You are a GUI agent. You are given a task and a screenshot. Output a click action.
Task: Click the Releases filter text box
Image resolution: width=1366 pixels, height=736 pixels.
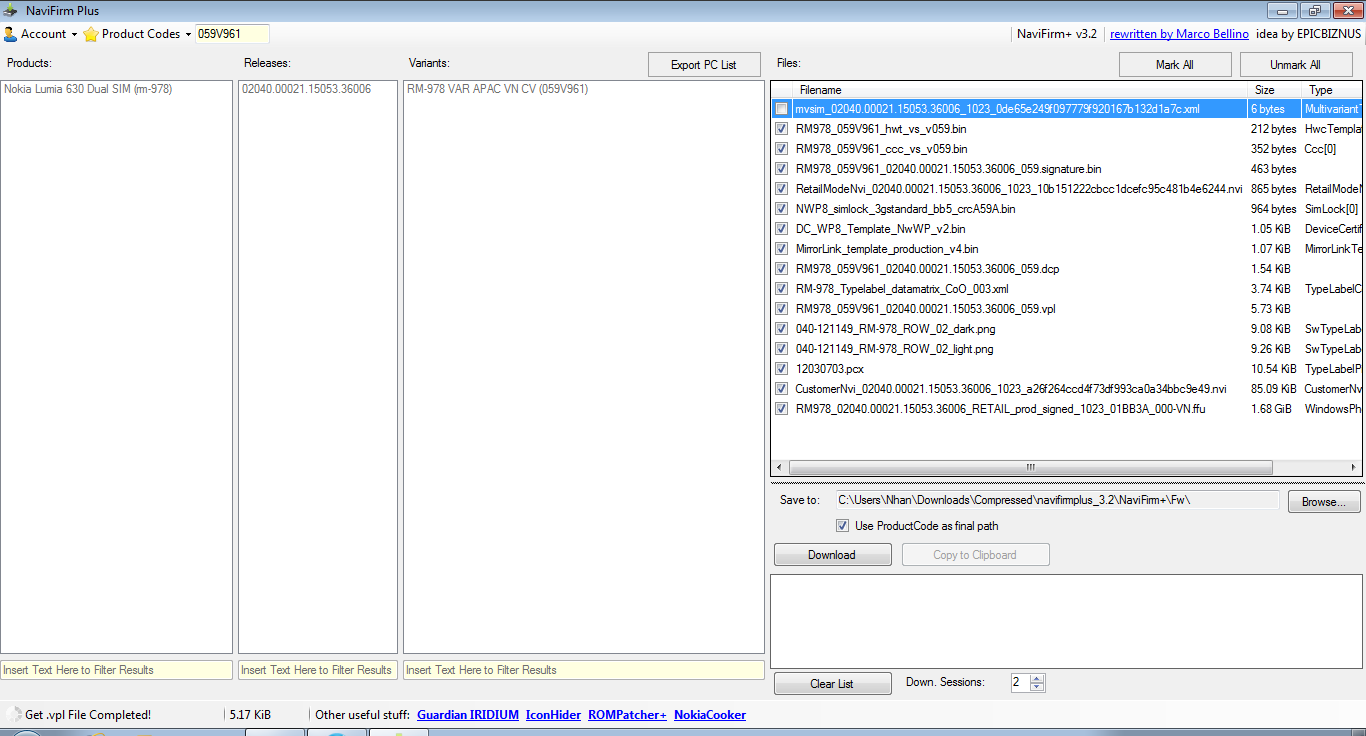pos(317,670)
